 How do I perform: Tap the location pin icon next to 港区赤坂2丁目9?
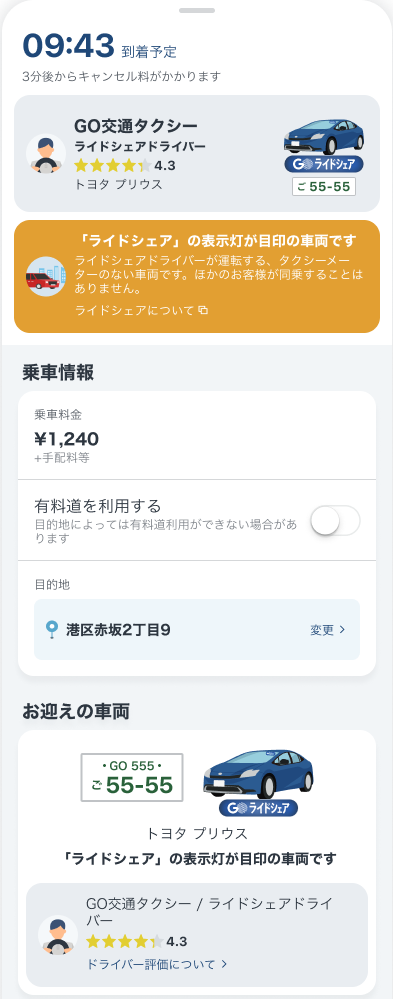tap(52, 630)
